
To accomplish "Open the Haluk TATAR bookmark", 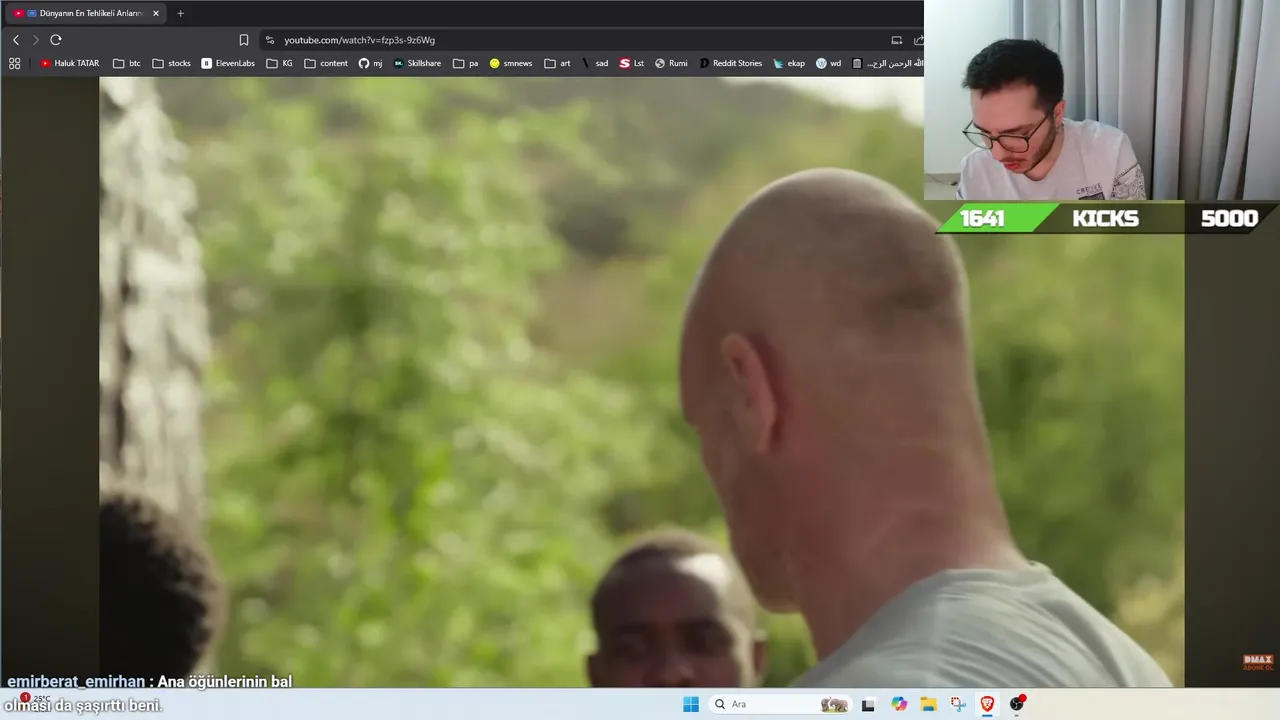I will [x=70, y=63].
